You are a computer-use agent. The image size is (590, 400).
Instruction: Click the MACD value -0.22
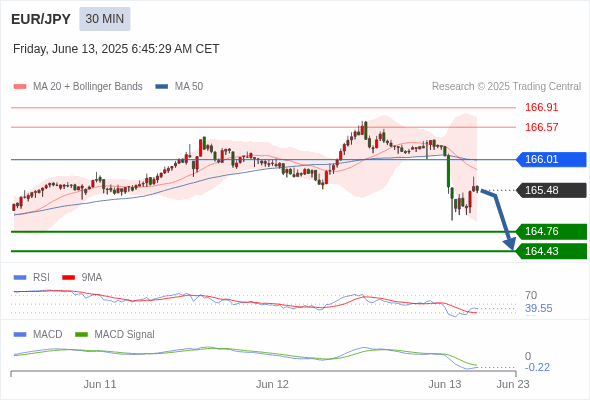pyautogui.click(x=537, y=367)
